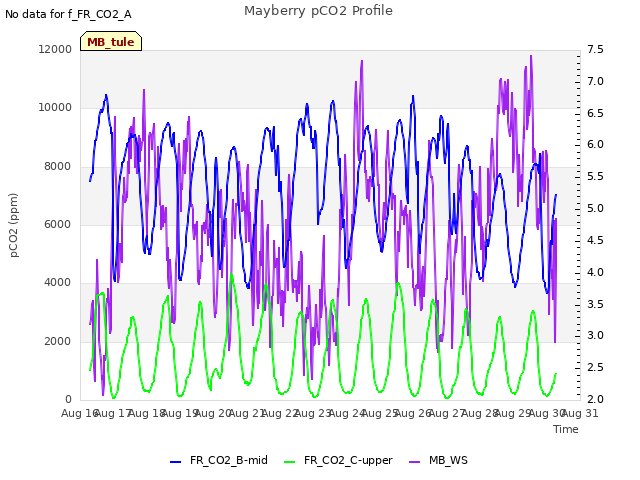Click the blue FR_CO2_B-mid legend swatch
The height and width of the screenshot is (480, 640).
click(x=176, y=462)
